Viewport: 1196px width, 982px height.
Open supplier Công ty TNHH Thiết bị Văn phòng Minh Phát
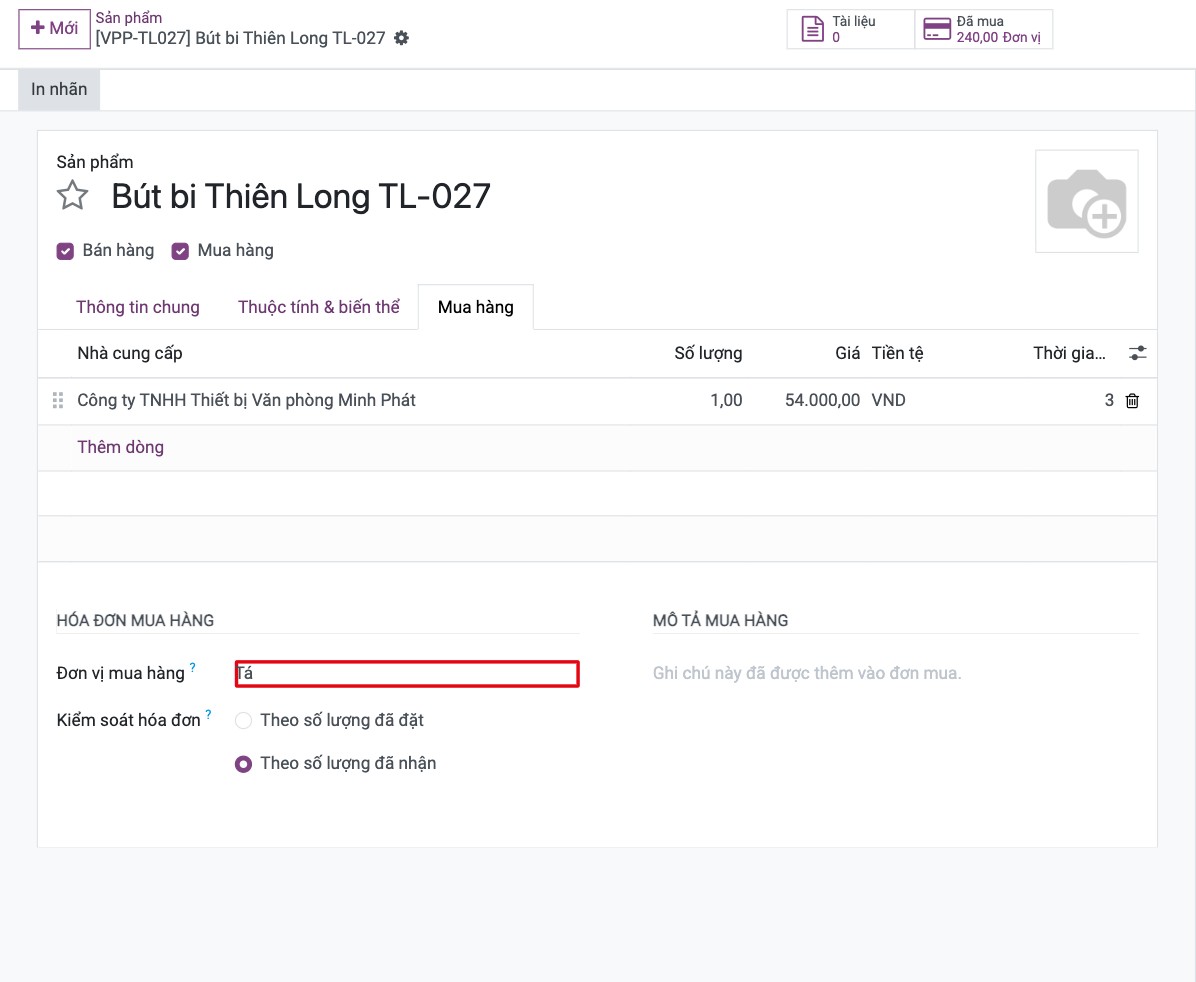click(246, 401)
